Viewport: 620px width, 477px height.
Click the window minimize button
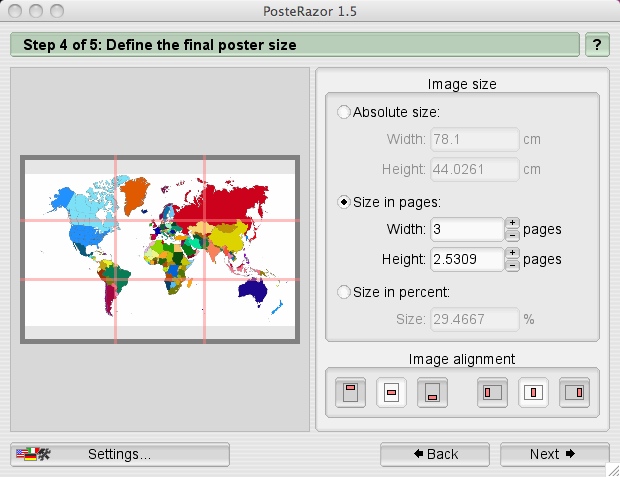(36, 11)
